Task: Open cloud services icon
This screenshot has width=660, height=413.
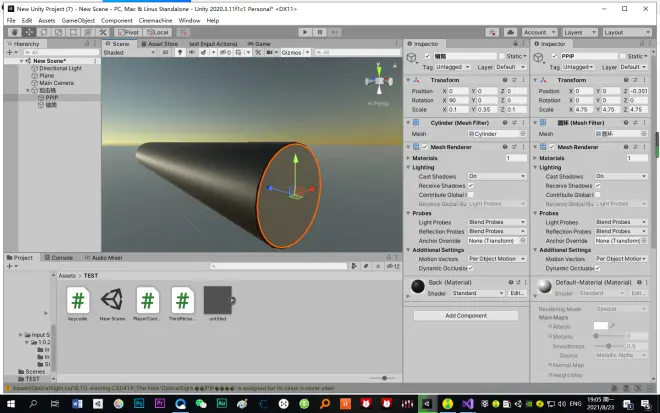Action: pyautogui.click(x=509, y=32)
